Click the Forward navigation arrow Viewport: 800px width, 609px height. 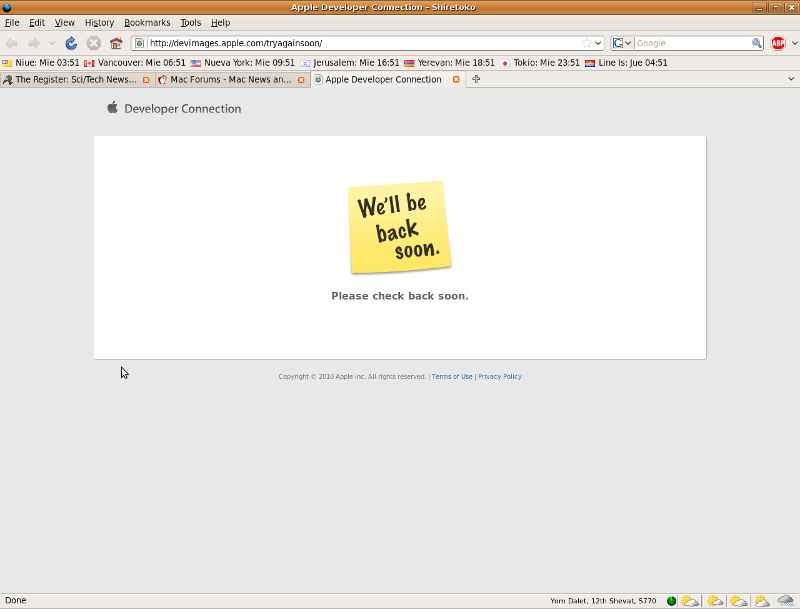tap(34, 43)
